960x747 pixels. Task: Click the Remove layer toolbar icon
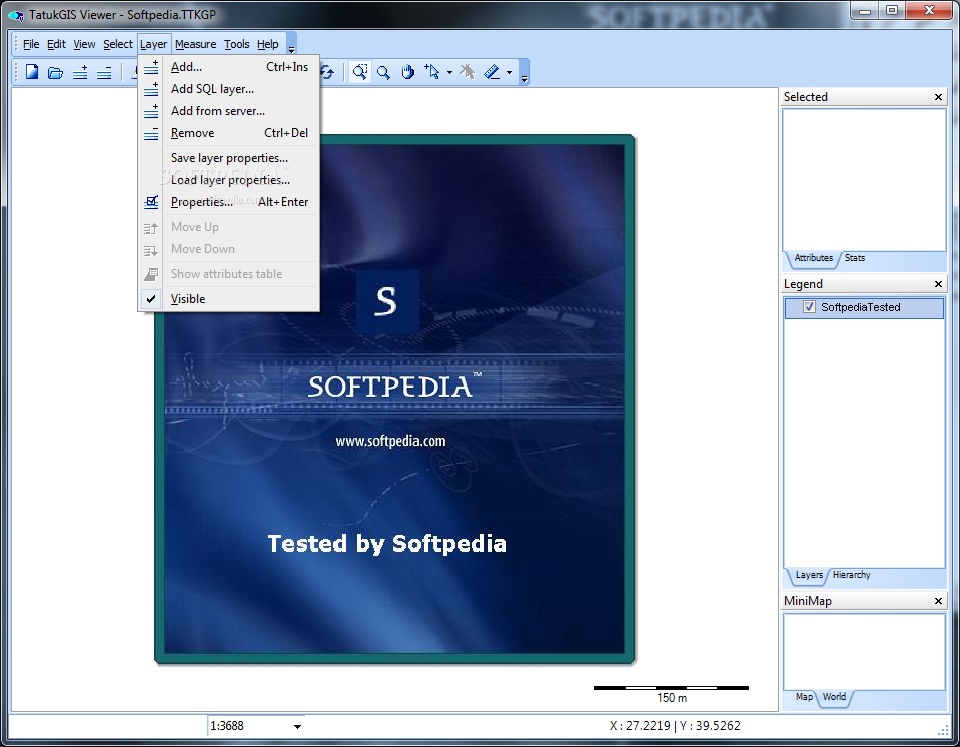point(105,73)
